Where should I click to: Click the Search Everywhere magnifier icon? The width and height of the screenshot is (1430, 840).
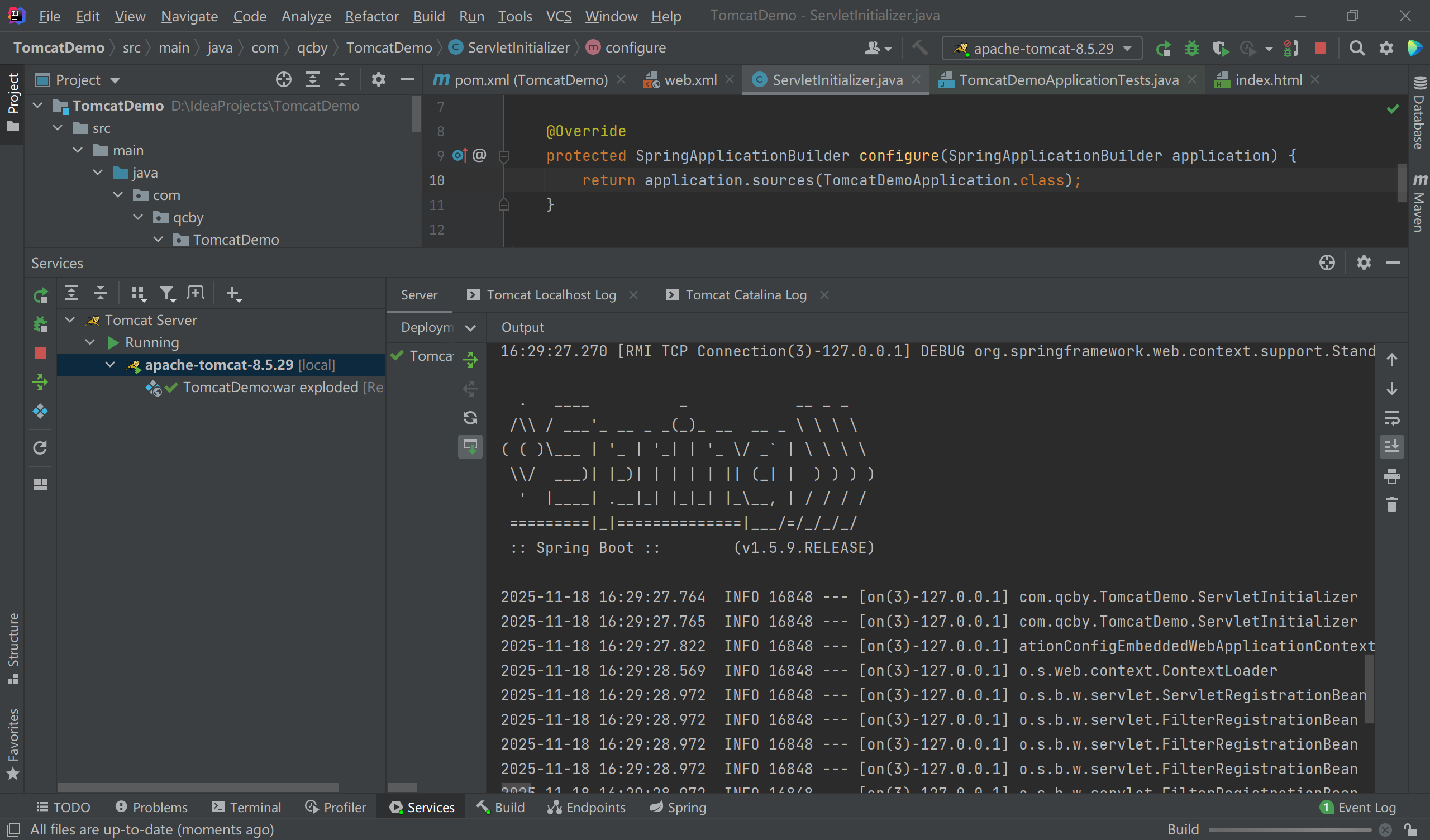[1357, 49]
